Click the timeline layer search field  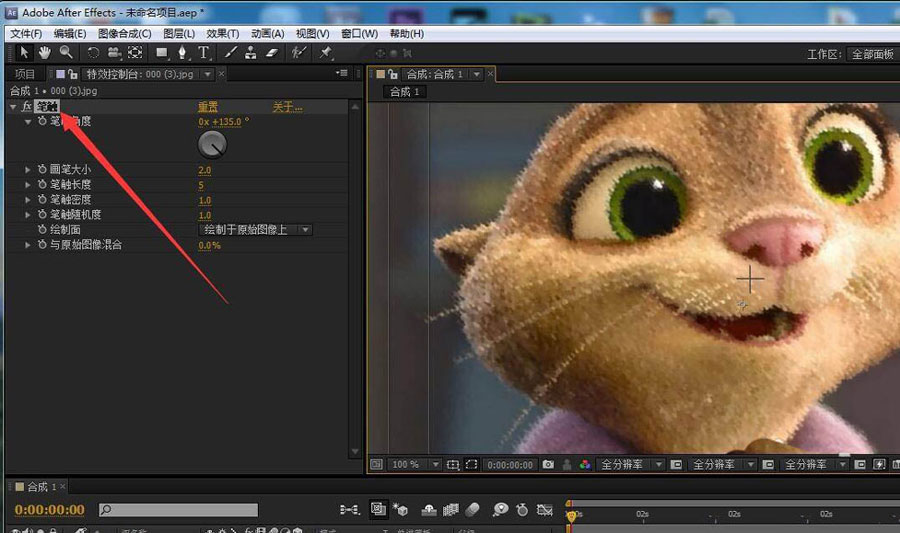coord(178,510)
